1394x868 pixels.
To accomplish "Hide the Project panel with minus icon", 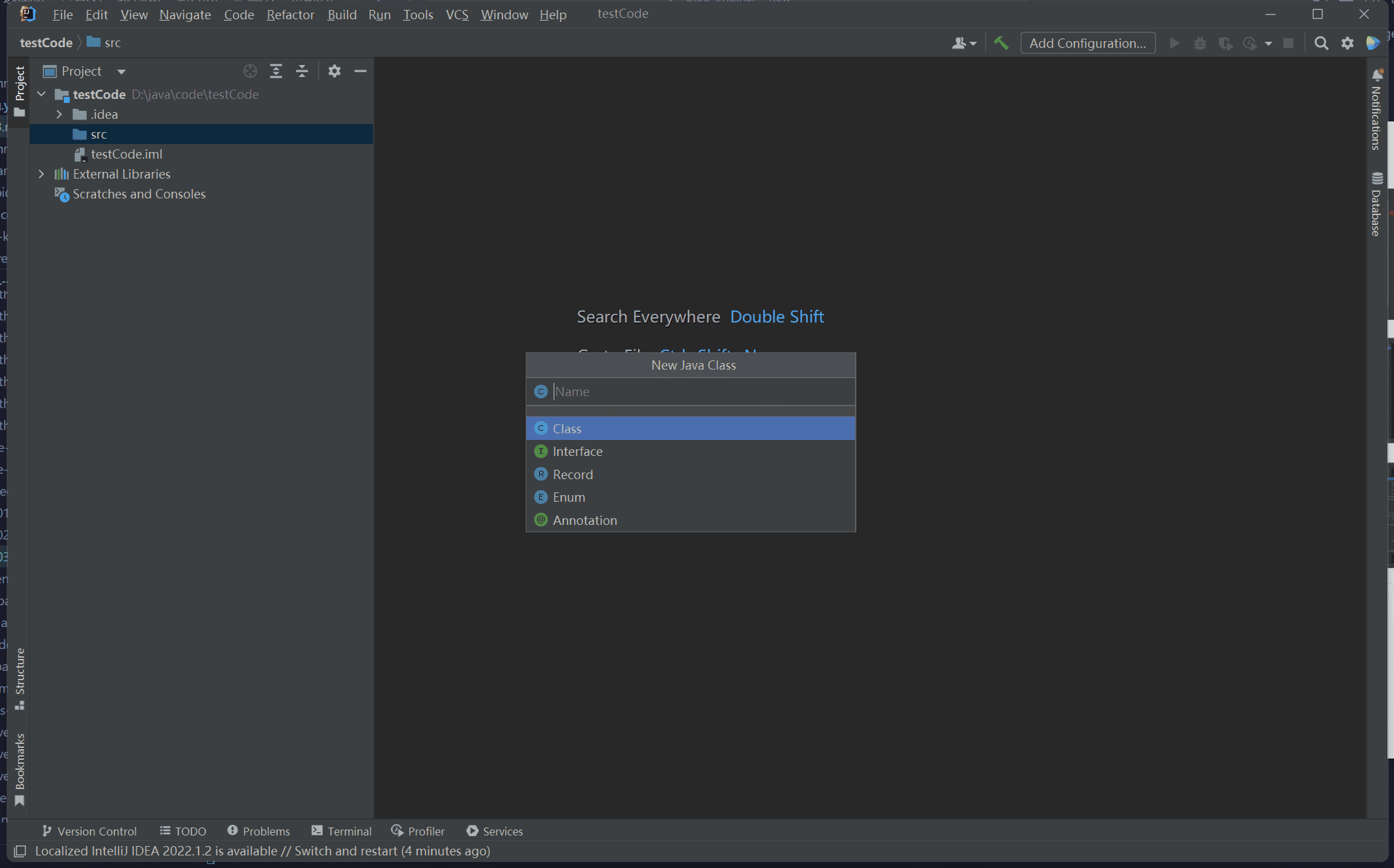I will coord(360,71).
